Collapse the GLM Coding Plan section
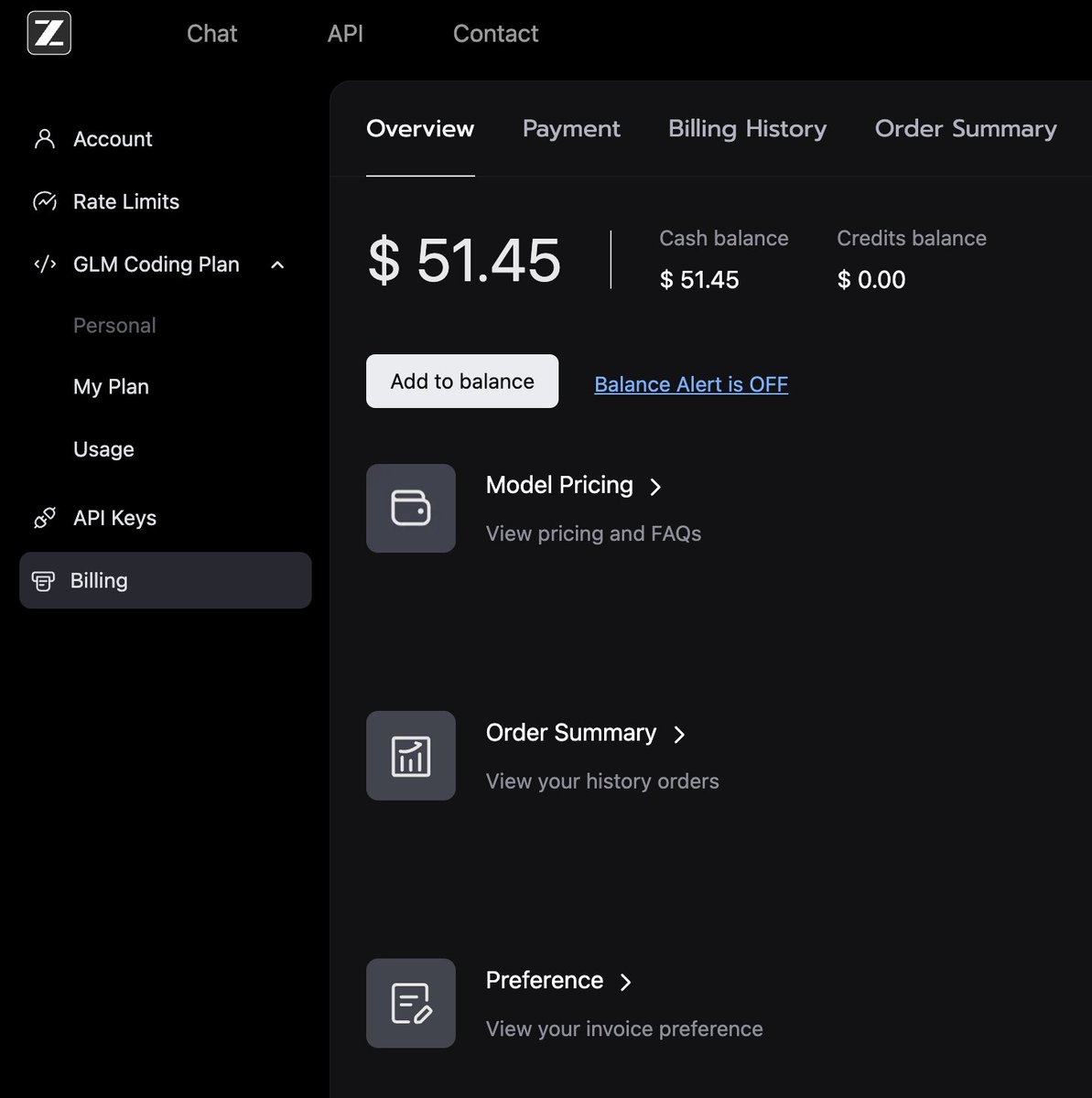 coord(278,265)
